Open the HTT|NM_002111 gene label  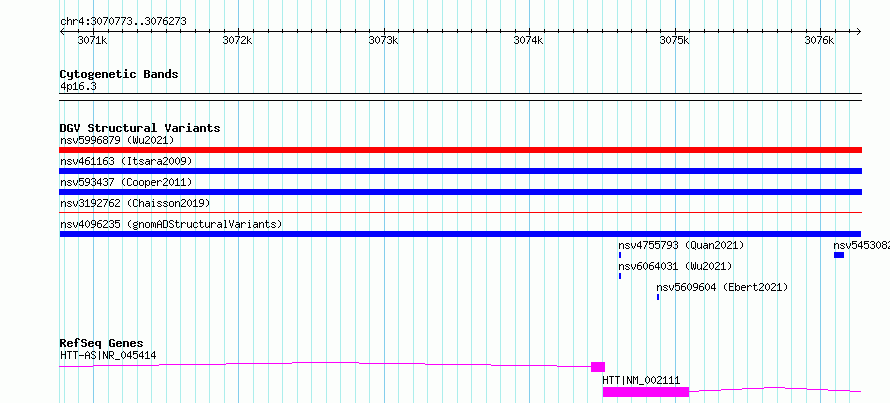pos(641,380)
